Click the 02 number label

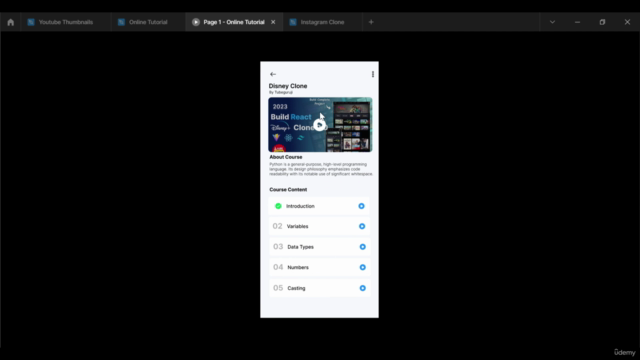click(x=278, y=226)
